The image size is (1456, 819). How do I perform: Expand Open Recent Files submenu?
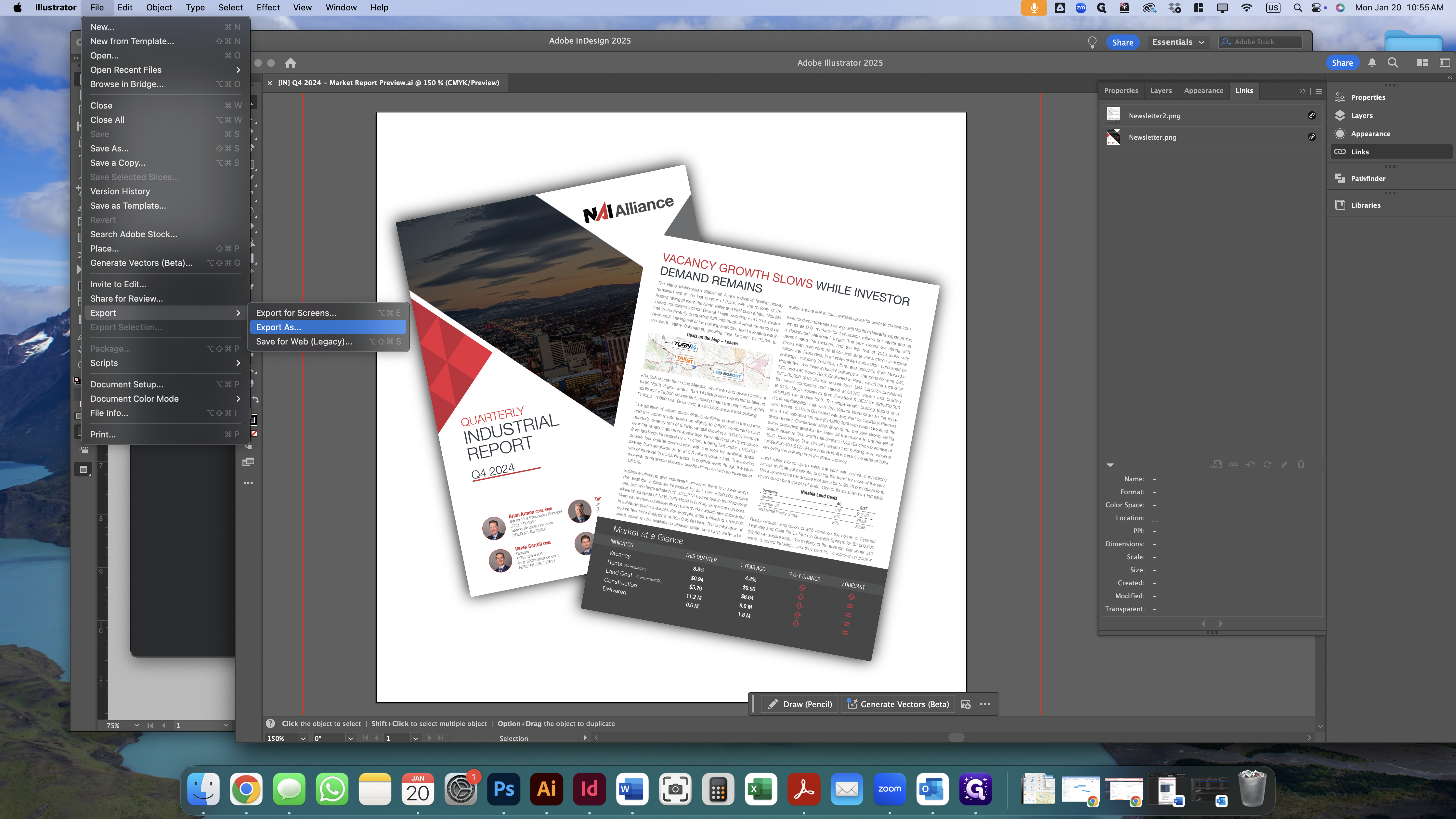pyautogui.click(x=238, y=70)
